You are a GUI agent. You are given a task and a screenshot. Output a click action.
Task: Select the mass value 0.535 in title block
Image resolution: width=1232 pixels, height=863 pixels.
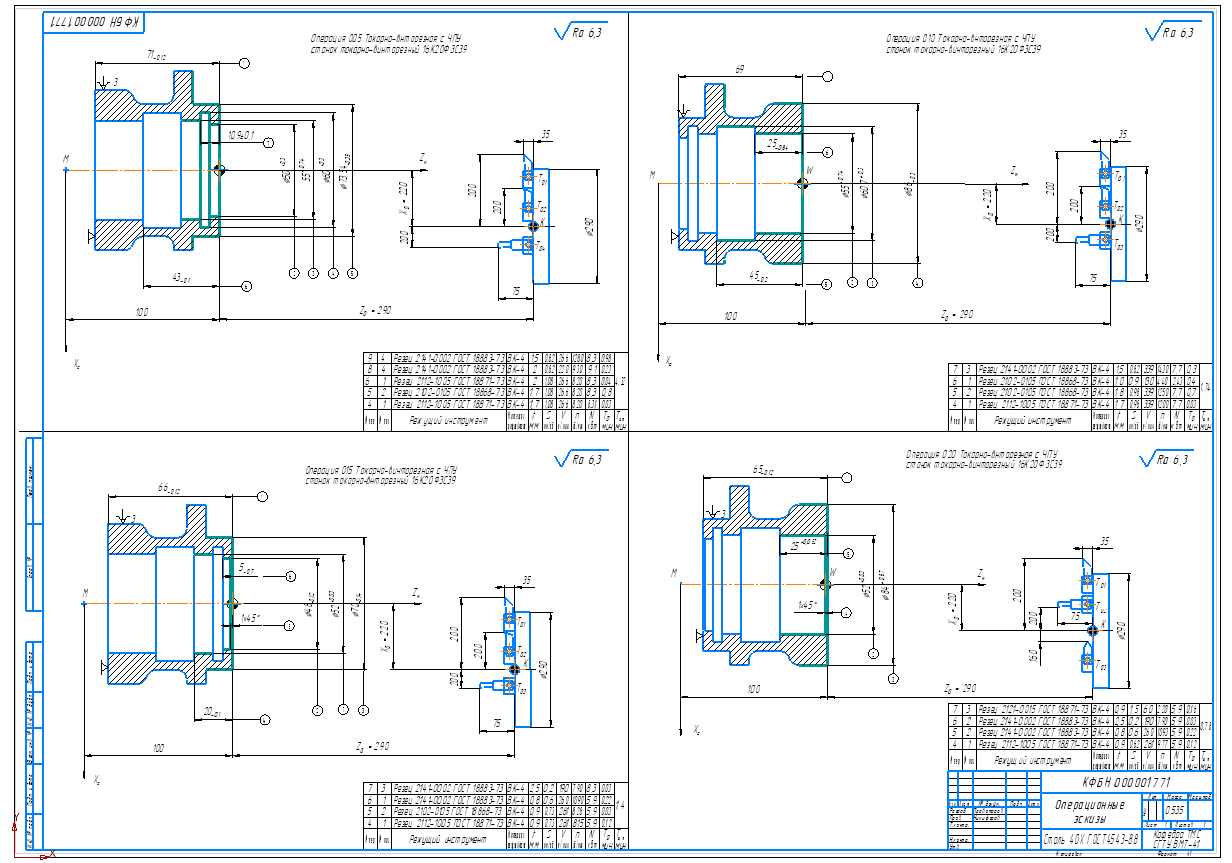(1175, 810)
